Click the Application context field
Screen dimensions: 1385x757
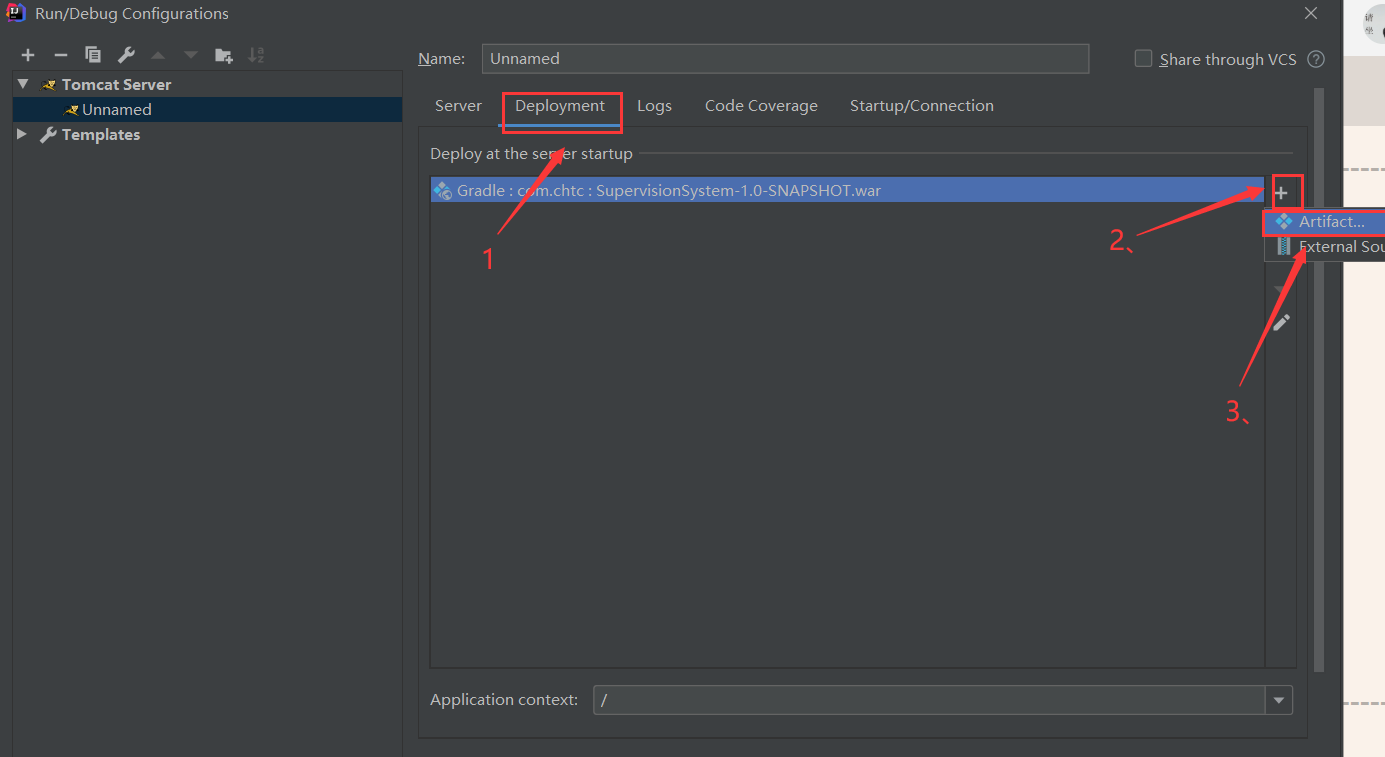[x=930, y=700]
